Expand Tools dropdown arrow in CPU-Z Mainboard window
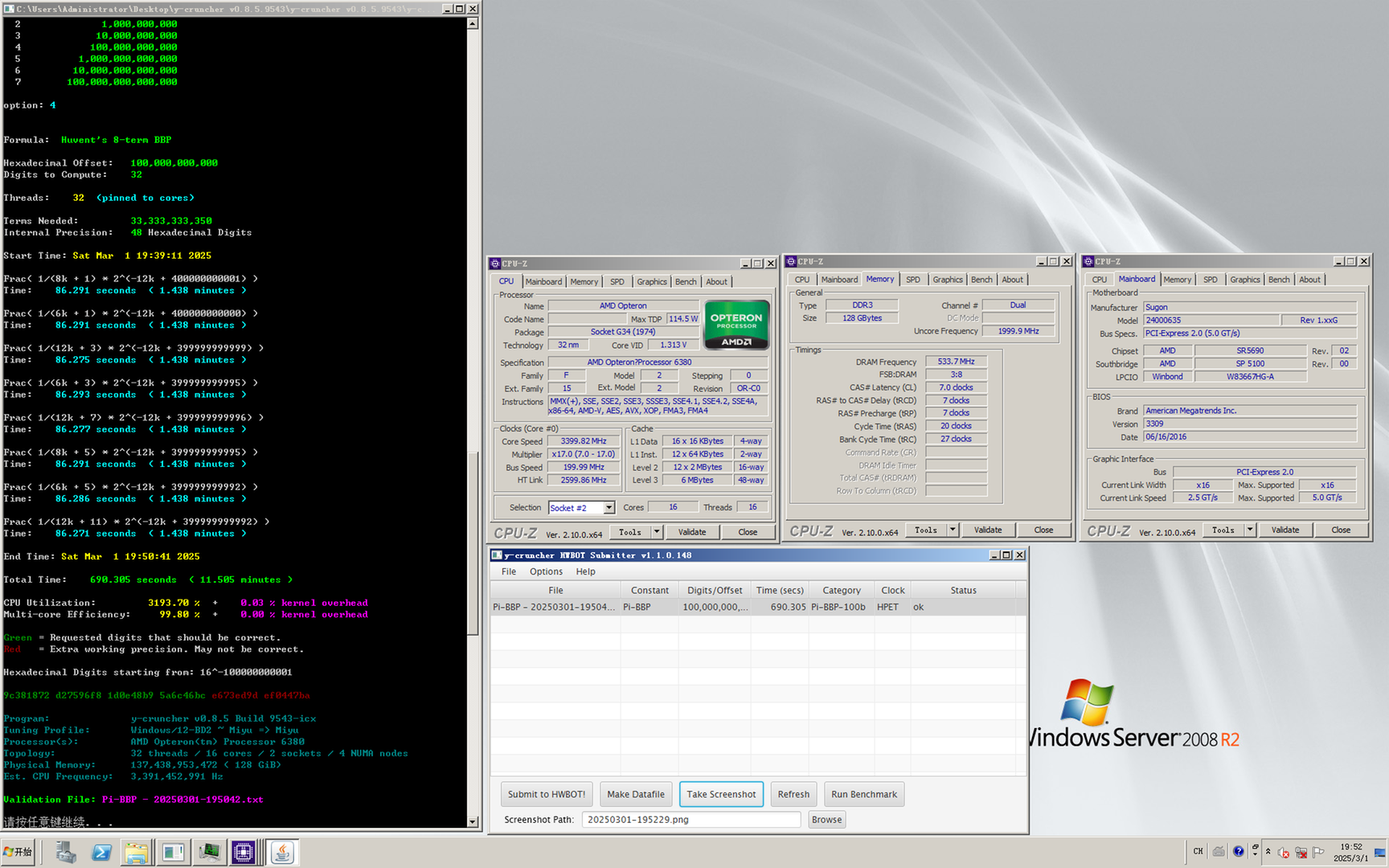1389x868 pixels. (x=1250, y=530)
